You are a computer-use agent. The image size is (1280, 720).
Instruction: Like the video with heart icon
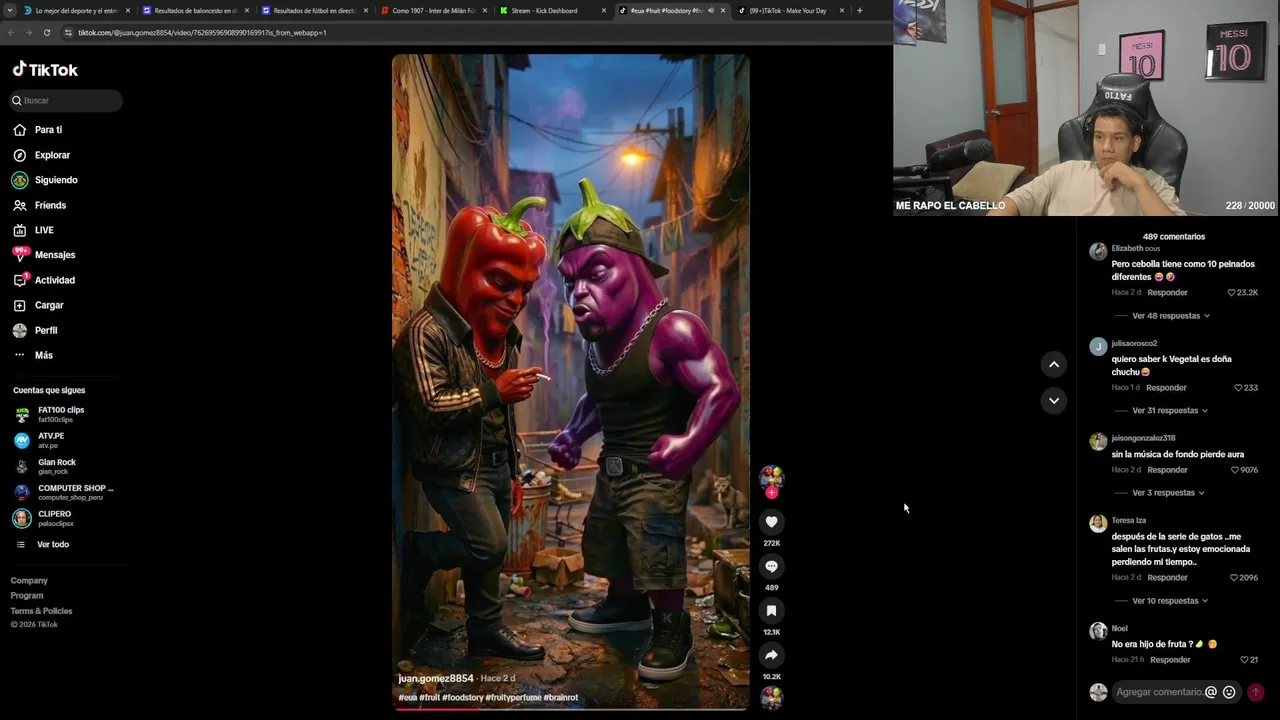coord(771,521)
